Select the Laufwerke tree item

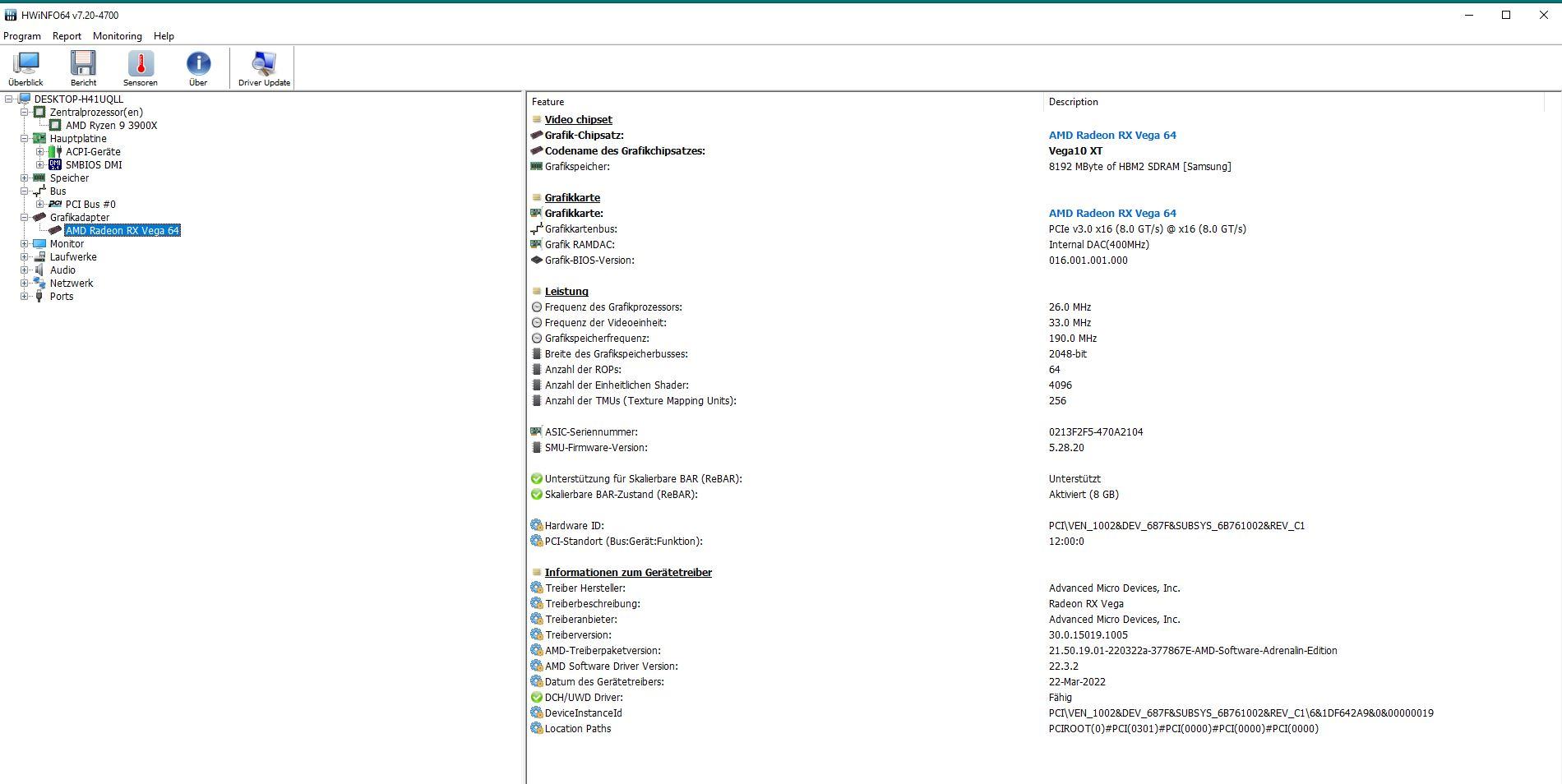click(x=73, y=257)
